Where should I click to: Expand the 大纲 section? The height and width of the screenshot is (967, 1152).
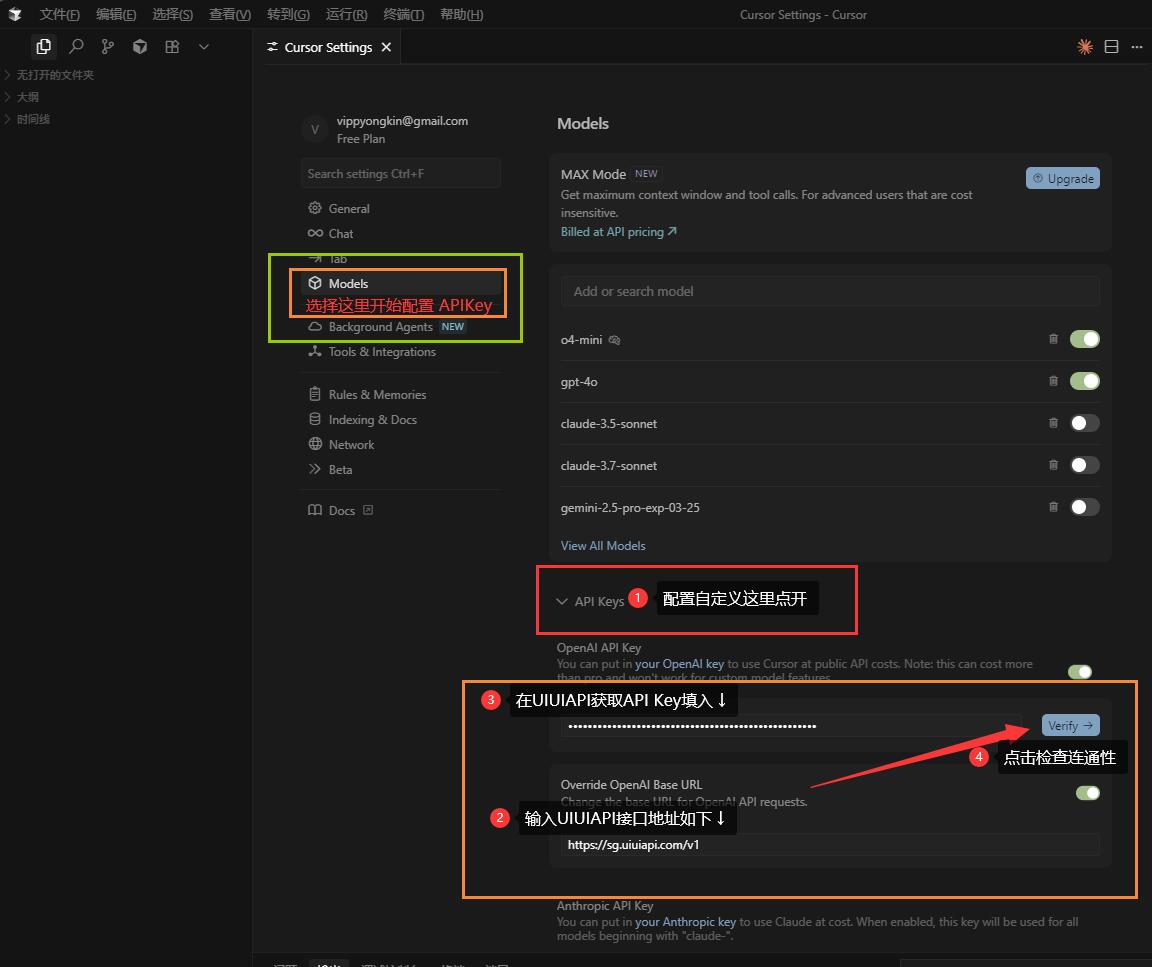pyautogui.click(x=28, y=97)
